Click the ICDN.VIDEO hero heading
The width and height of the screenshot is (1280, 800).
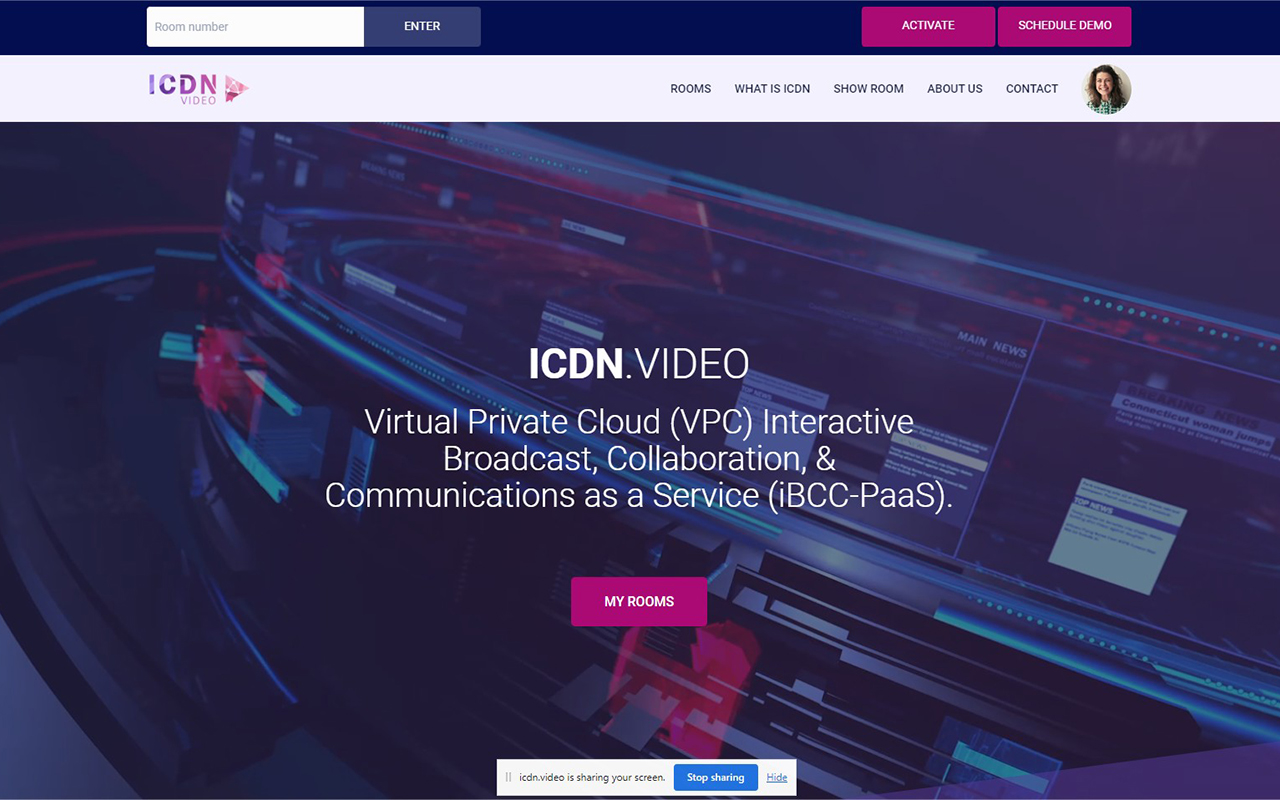[x=639, y=364]
